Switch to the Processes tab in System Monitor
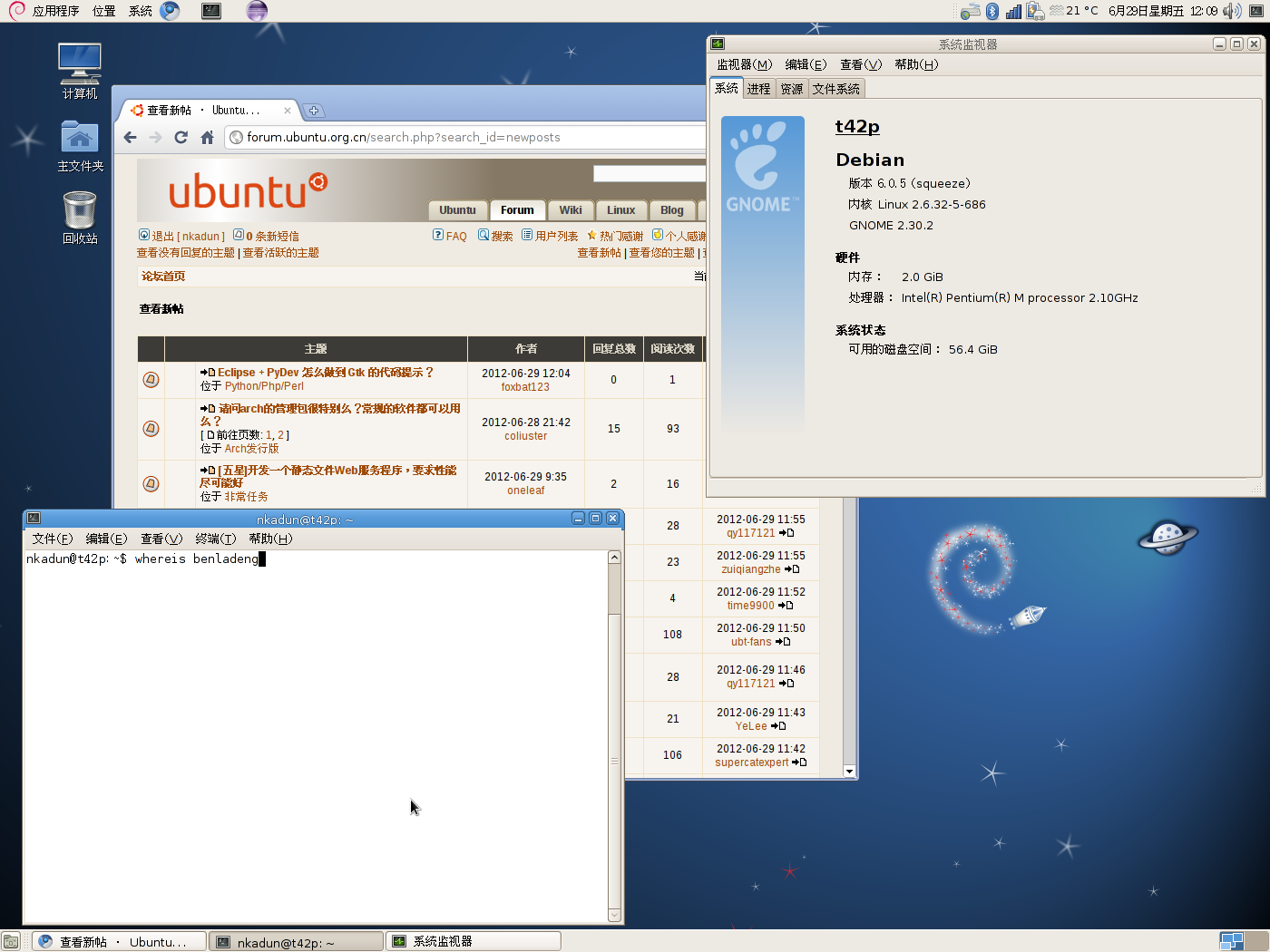 [x=758, y=89]
